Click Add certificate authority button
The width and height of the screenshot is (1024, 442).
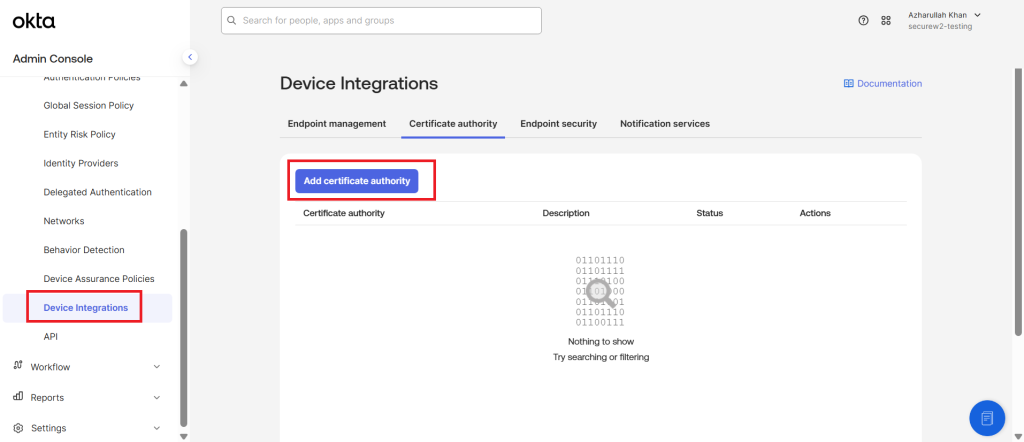356,181
